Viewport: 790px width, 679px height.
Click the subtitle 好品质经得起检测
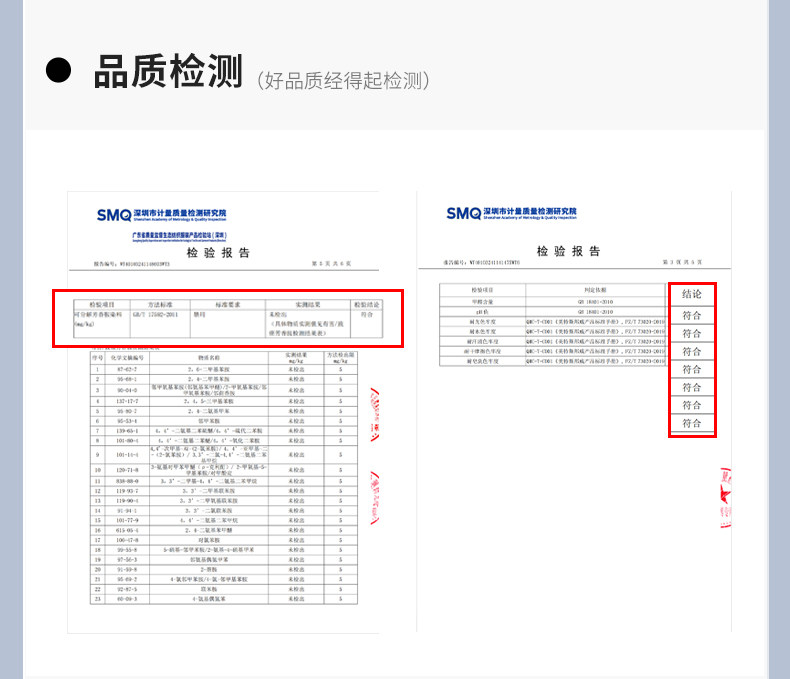tap(343, 80)
